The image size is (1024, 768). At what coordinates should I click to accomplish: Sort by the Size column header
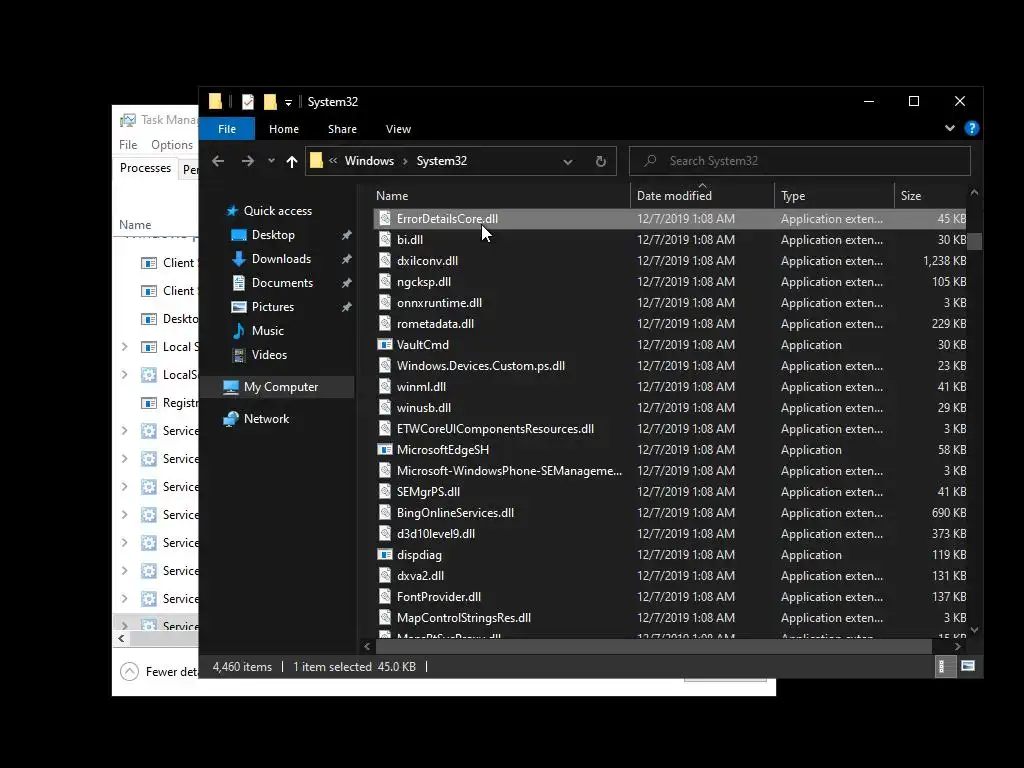click(x=930, y=195)
